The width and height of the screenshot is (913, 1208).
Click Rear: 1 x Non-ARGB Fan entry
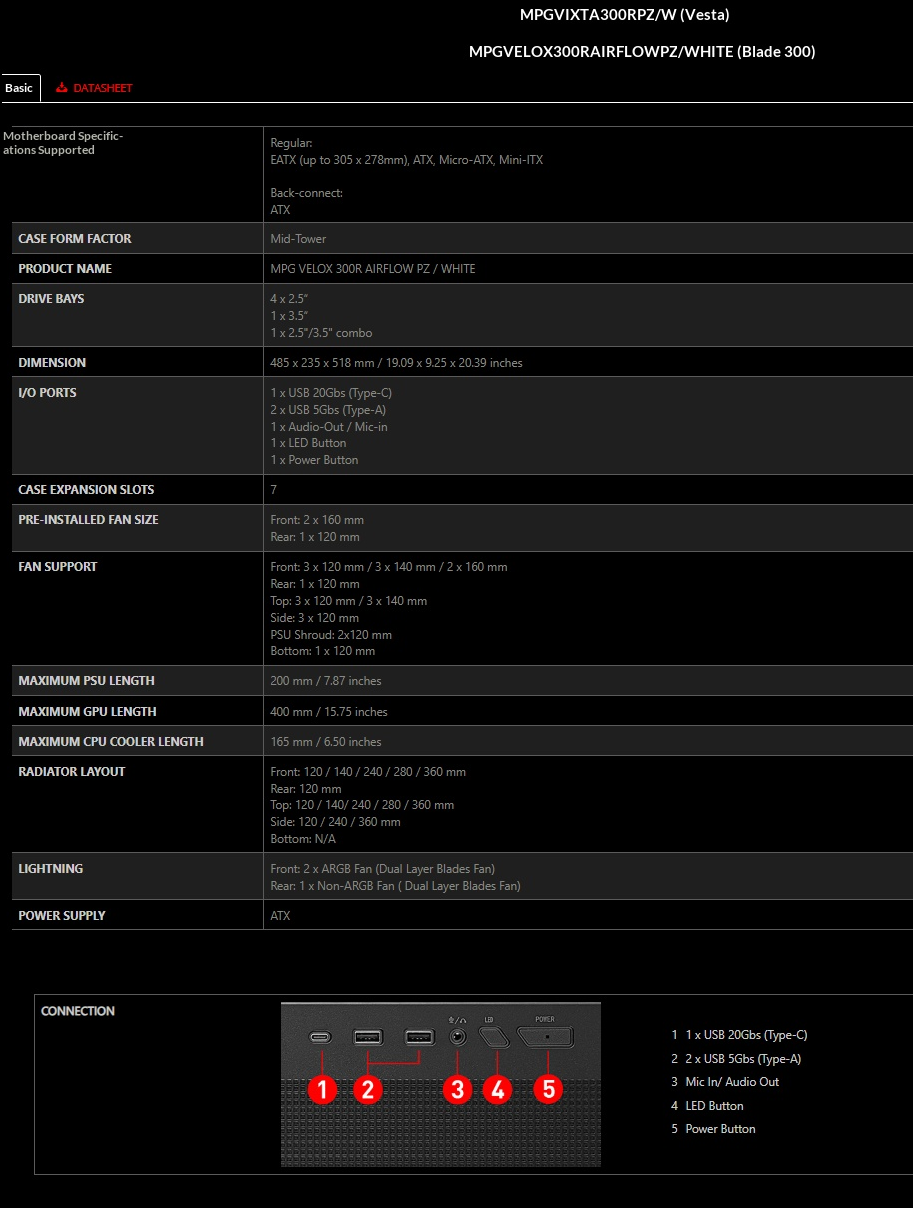395,886
